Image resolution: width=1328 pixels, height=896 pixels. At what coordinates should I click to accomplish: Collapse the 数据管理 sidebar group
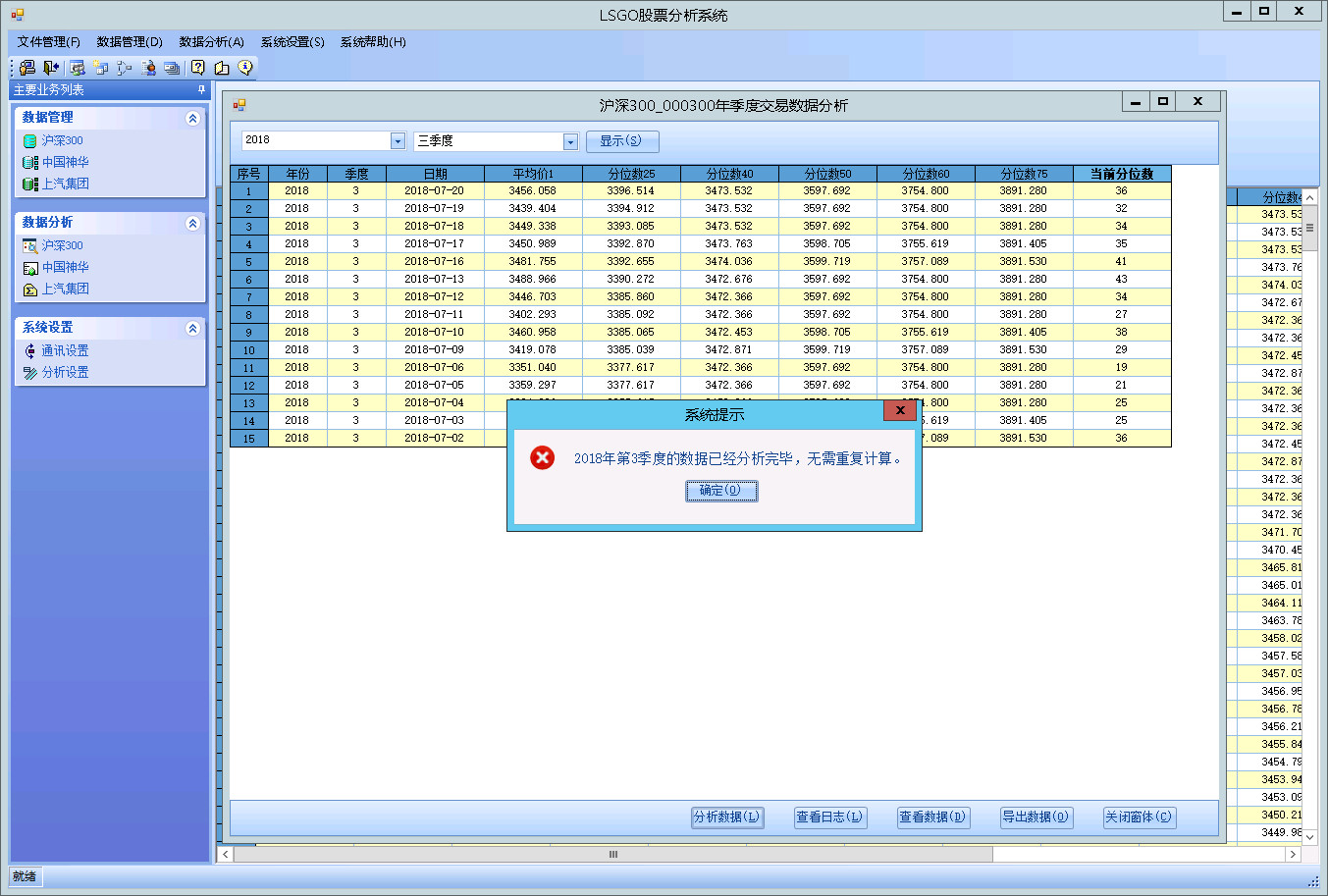tap(192, 118)
